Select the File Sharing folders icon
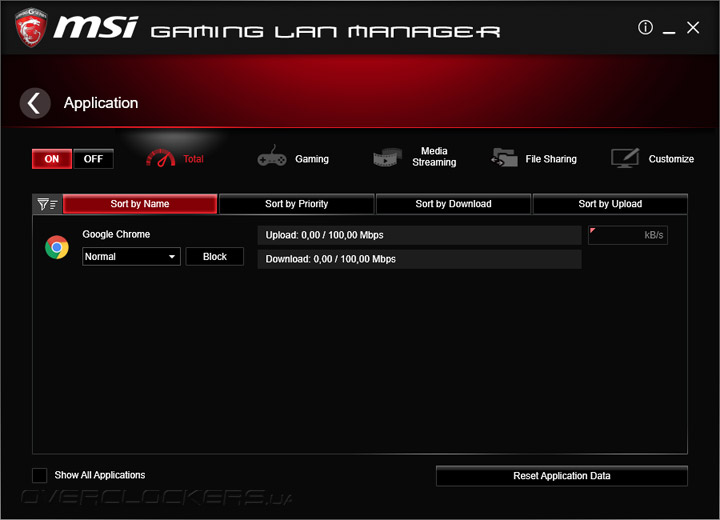720x520 pixels. pos(504,158)
